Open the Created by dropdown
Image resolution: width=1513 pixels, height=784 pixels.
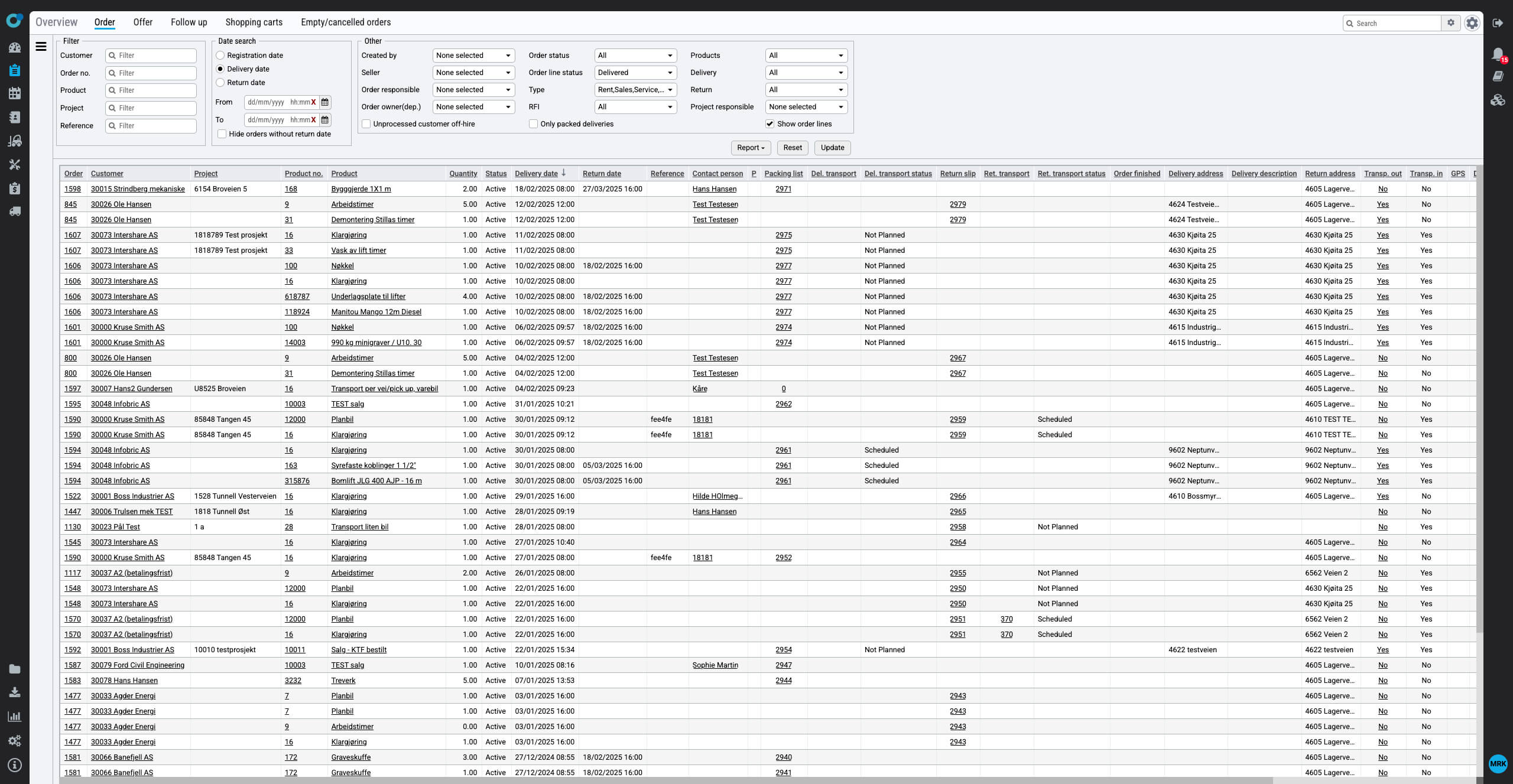[x=473, y=56]
